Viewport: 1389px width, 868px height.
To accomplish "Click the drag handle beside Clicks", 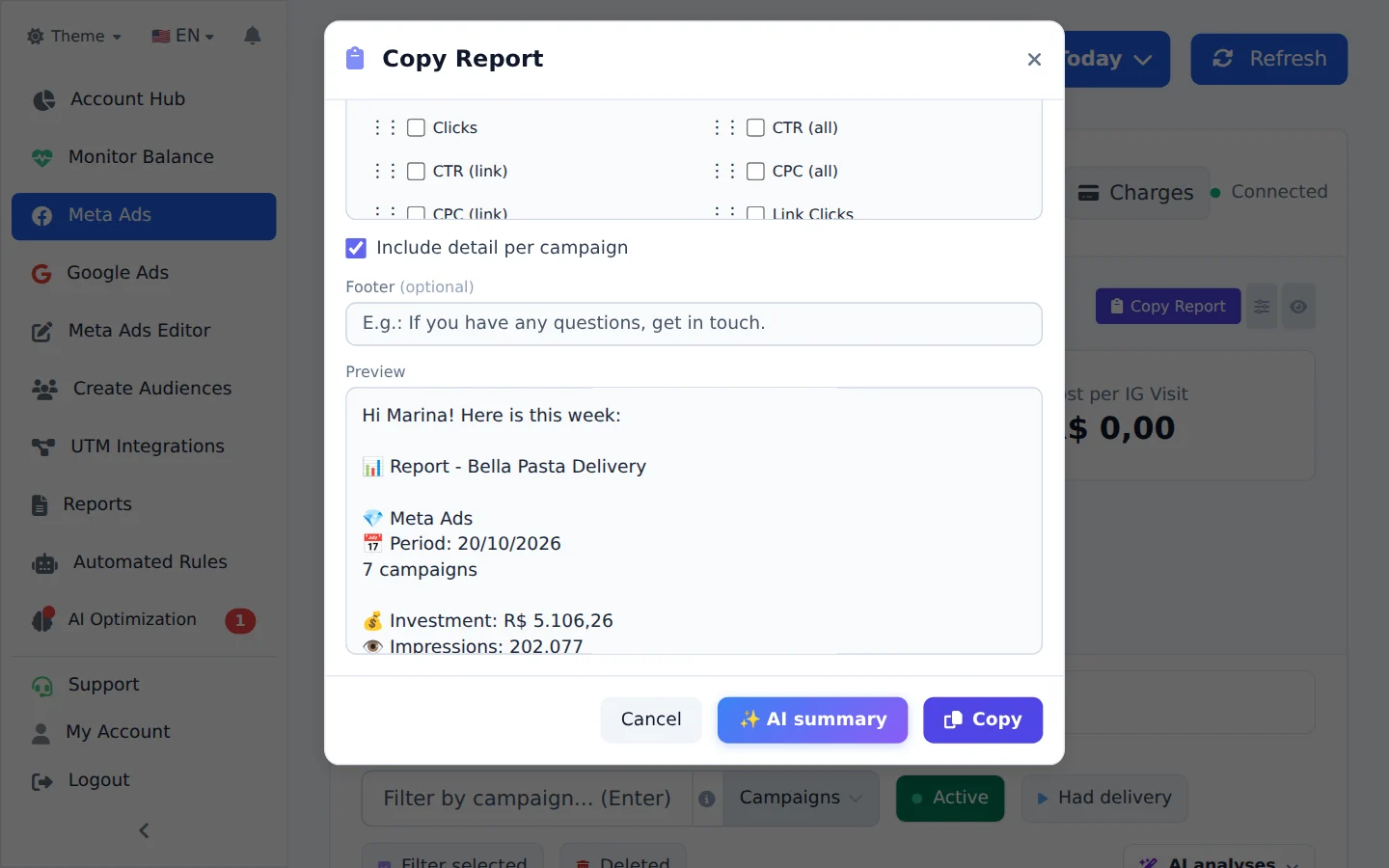I will pyautogui.click(x=384, y=127).
